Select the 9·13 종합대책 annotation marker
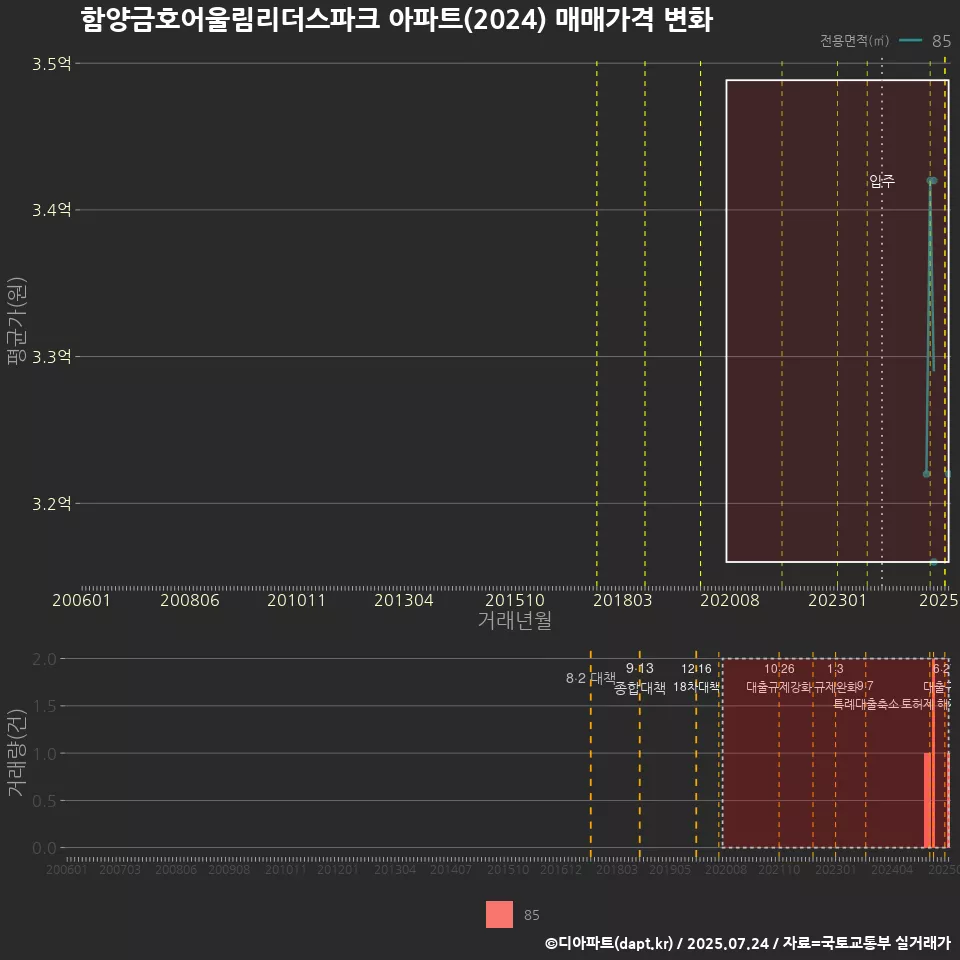960x960 pixels. click(x=640, y=678)
